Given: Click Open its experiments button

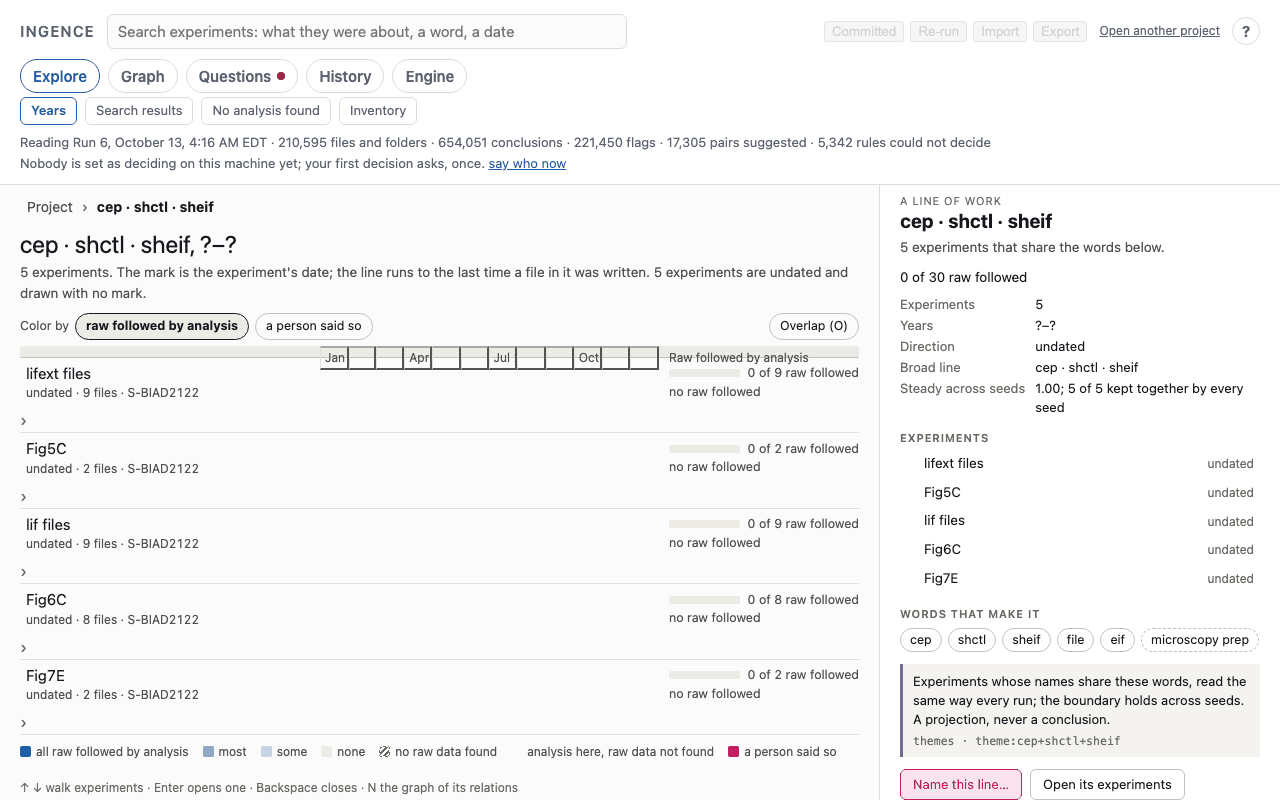Looking at the screenshot, I should coord(1107,785).
